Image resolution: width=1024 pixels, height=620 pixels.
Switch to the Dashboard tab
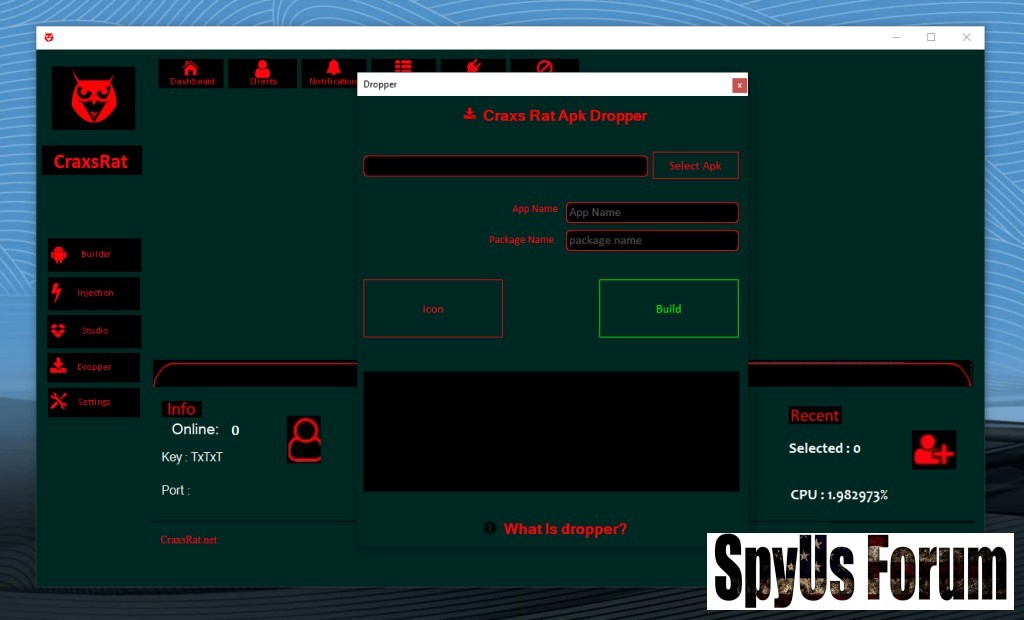click(192, 74)
